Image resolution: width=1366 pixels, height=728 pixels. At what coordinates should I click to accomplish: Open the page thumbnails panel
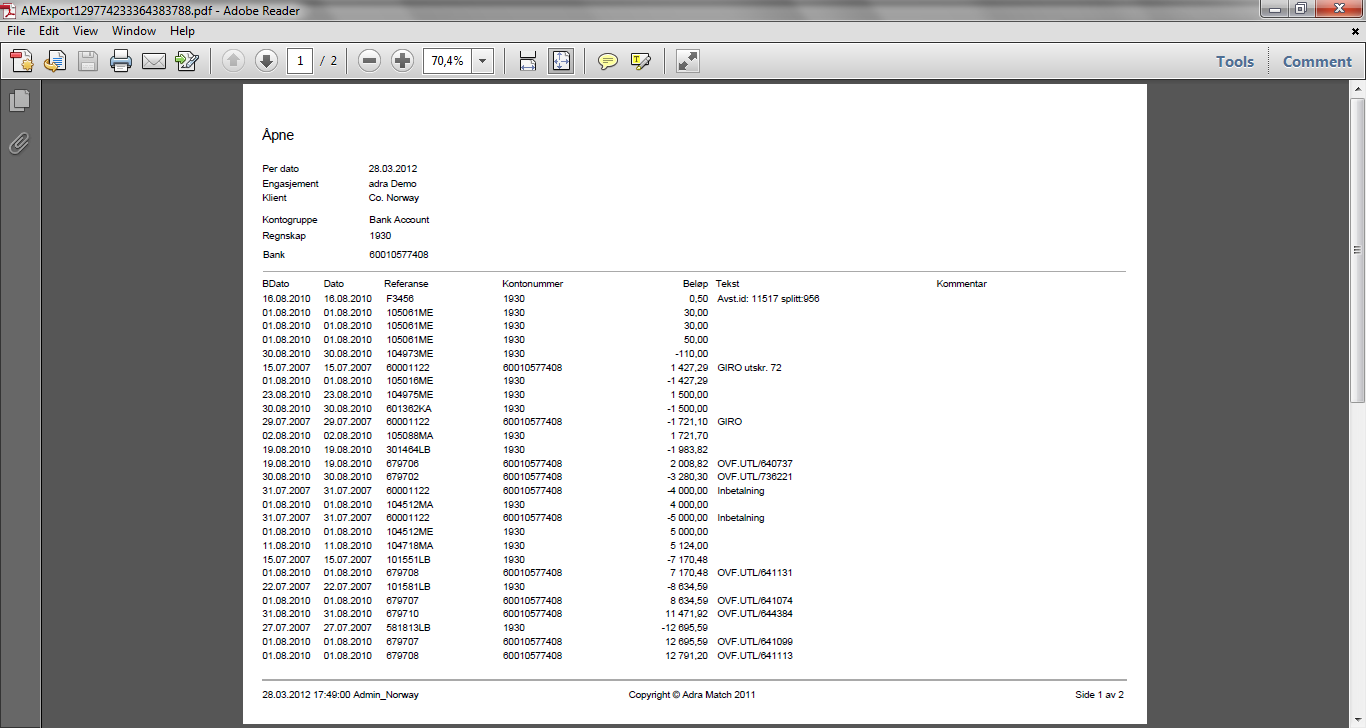click(20, 101)
